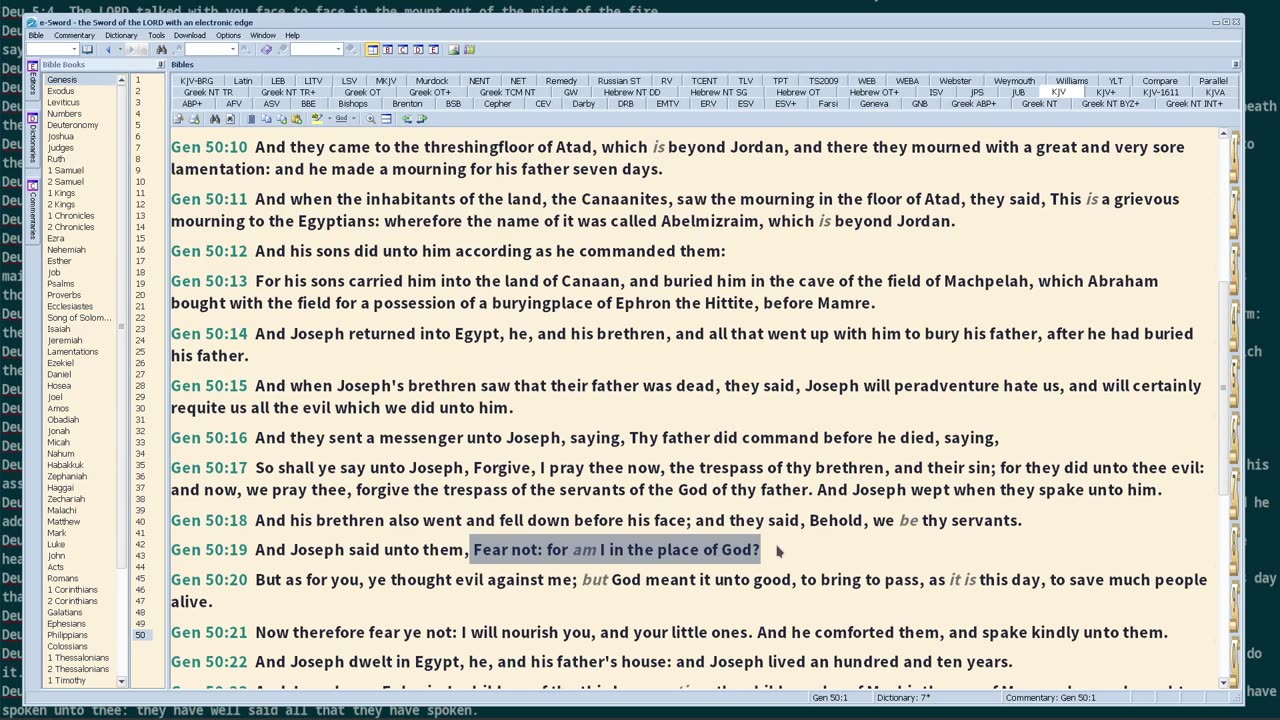Switch to the KJV+ Bible tab
Screen dimensions: 1280x720
[x=1105, y=92]
